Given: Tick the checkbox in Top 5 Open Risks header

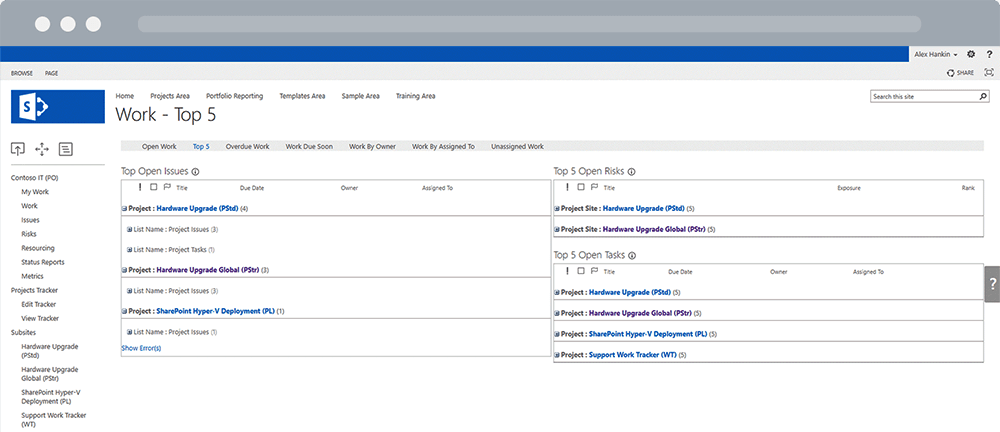Looking at the screenshot, I should [x=580, y=187].
